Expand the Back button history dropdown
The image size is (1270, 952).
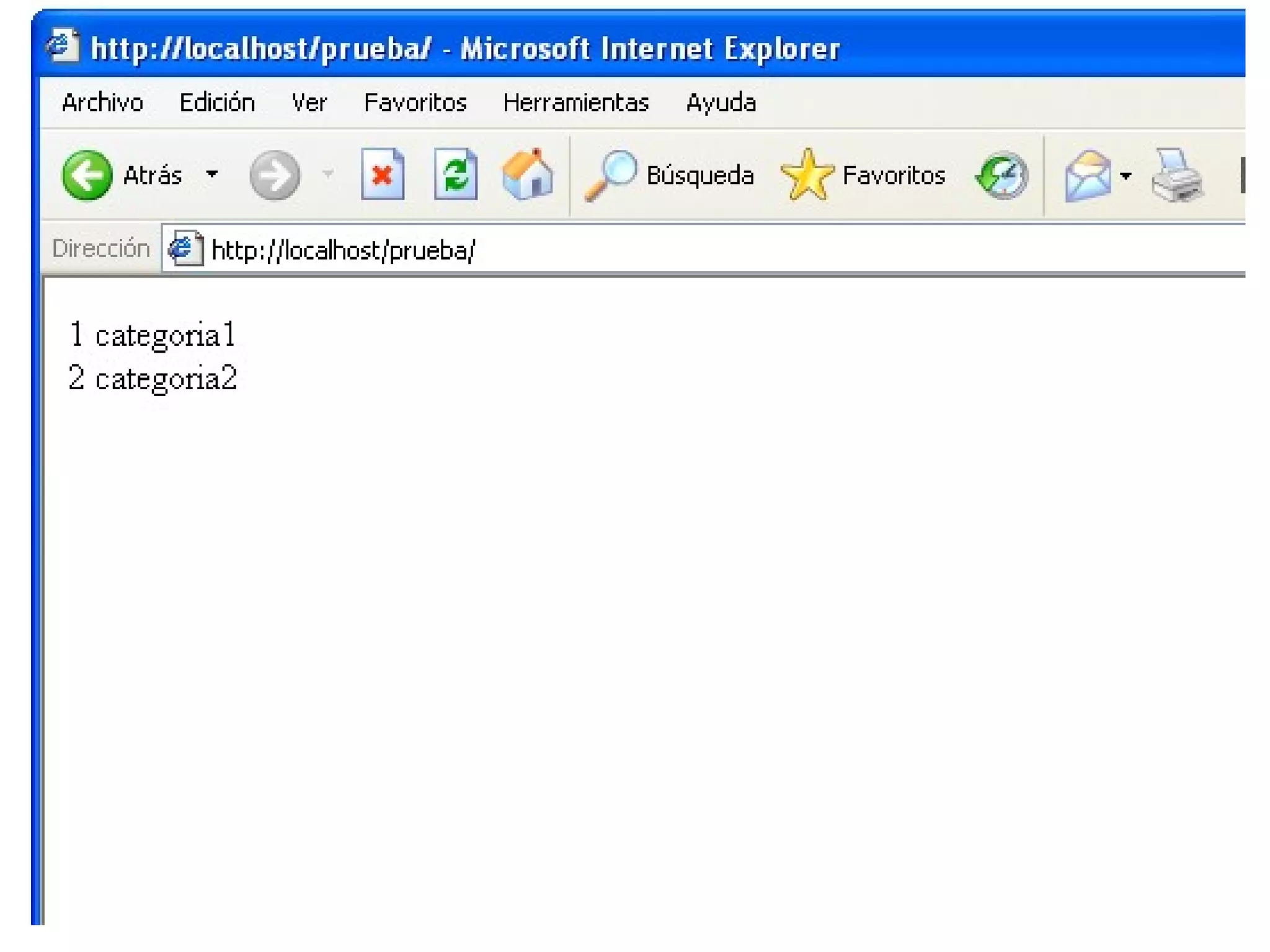pos(212,175)
